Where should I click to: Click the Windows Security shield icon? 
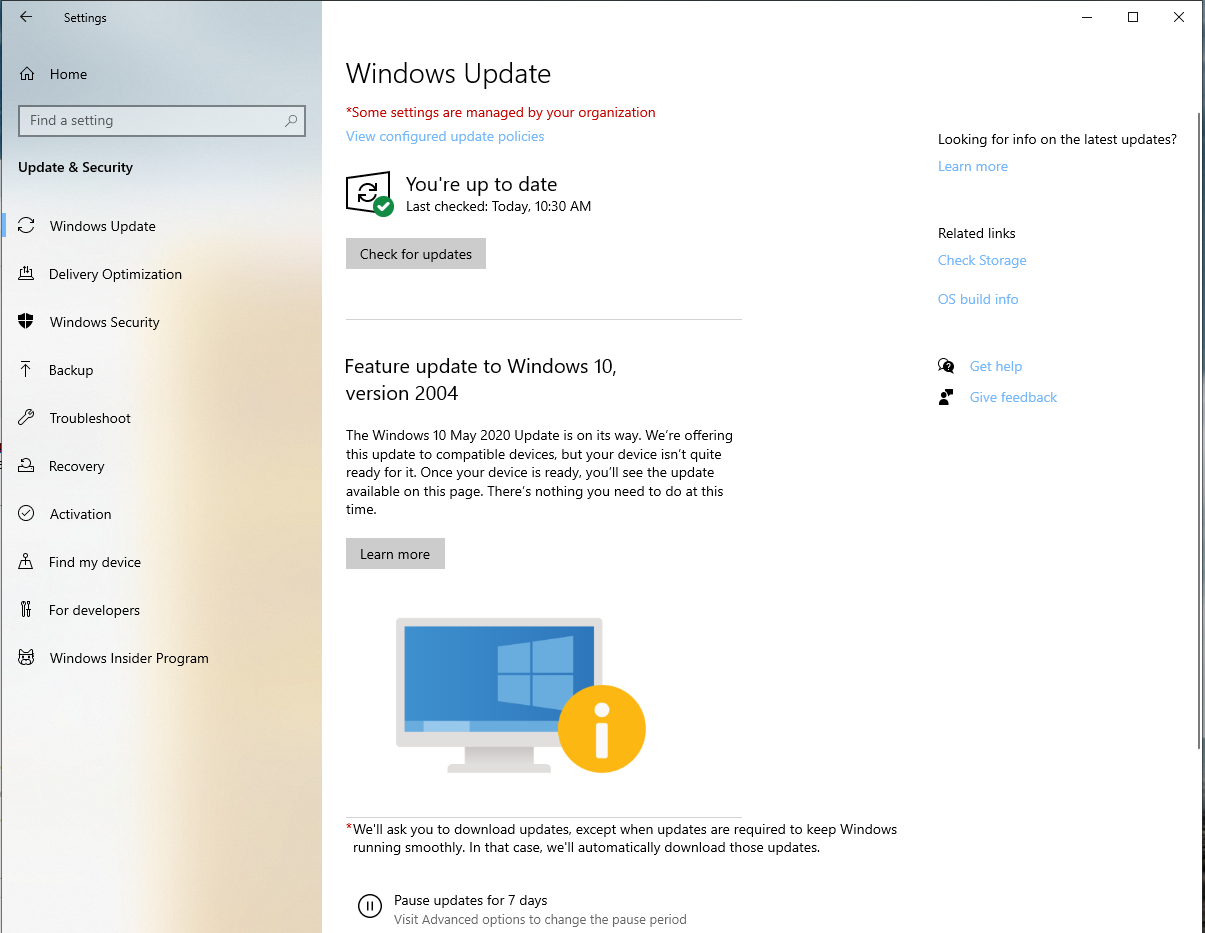[x=27, y=322]
